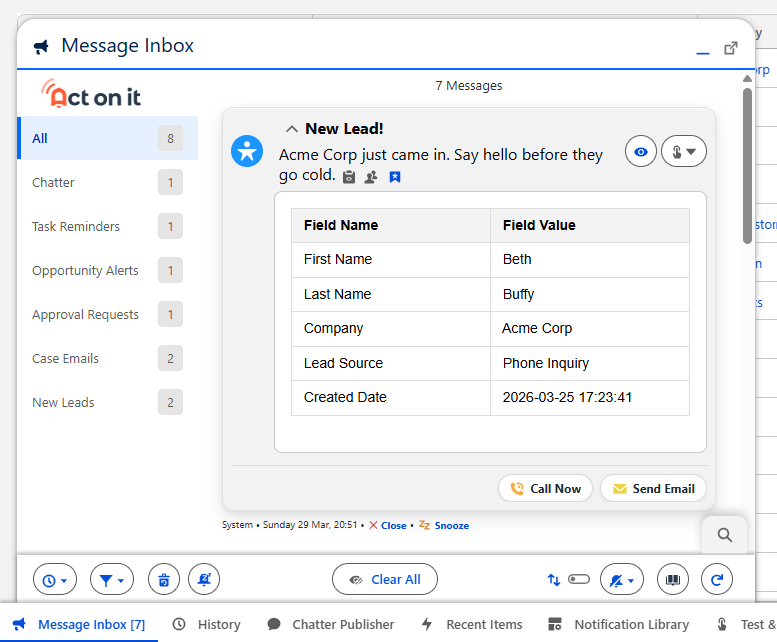Open the Chatter Publisher utility tab
Viewport: 777px width, 642px height.
[x=331, y=624]
